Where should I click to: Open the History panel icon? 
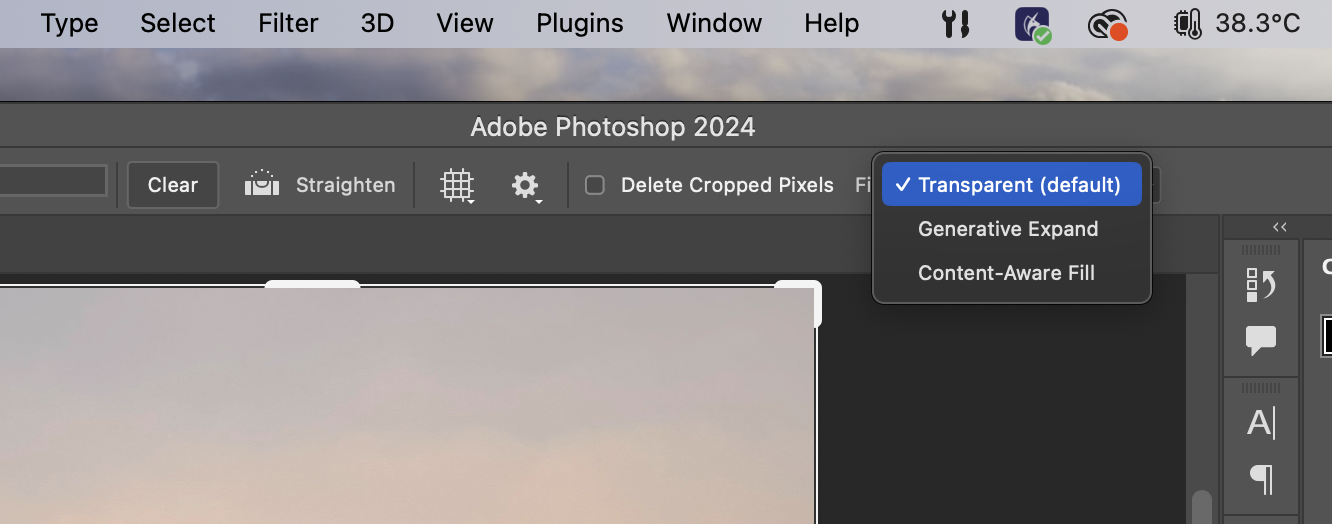pos(1261,285)
